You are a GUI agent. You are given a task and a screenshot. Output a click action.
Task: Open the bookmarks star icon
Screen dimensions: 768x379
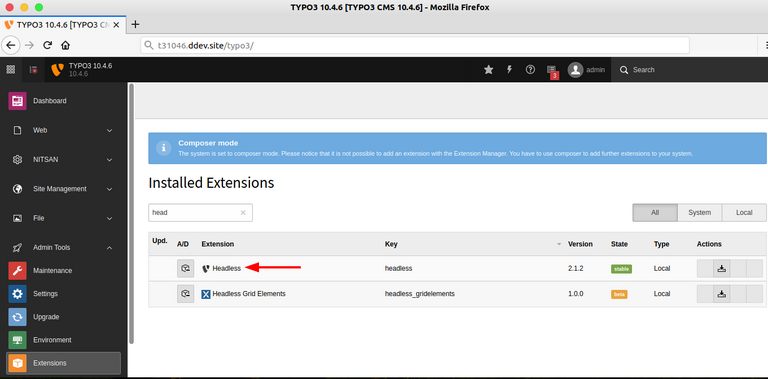(488, 70)
